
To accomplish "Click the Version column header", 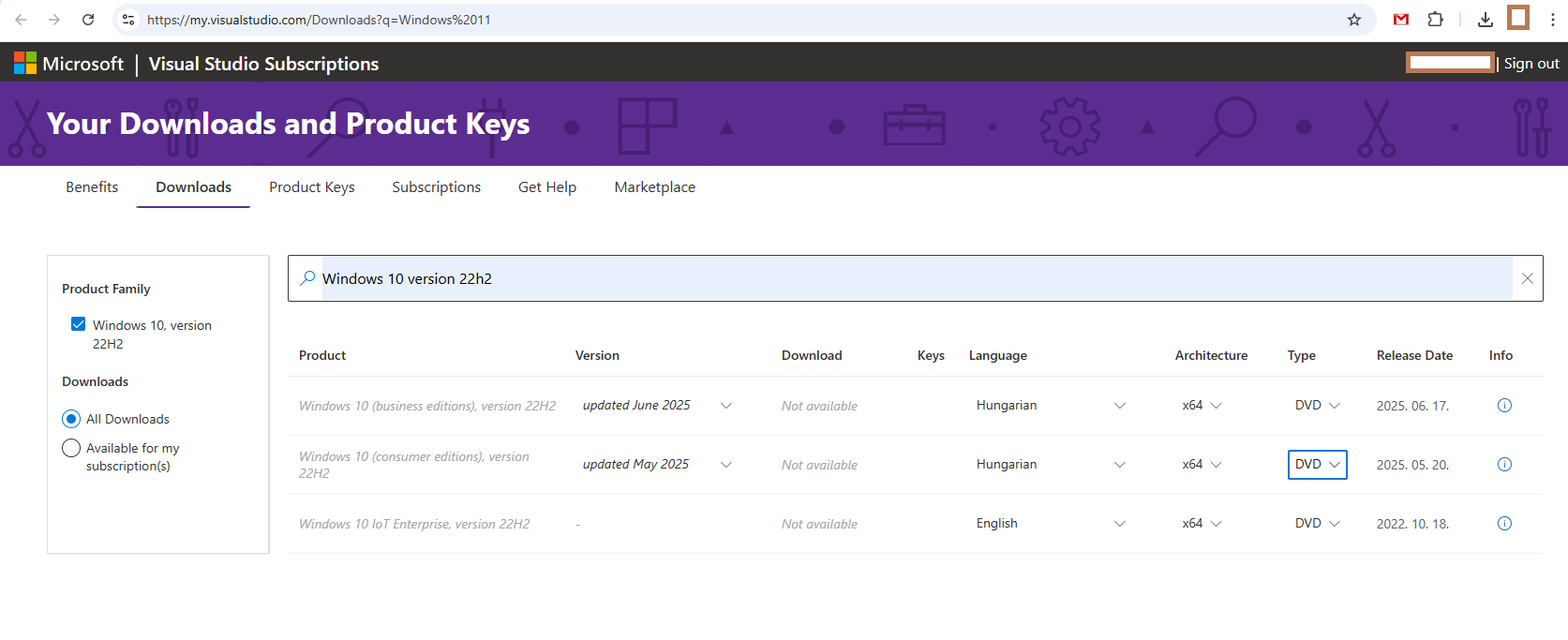I will click(x=597, y=355).
